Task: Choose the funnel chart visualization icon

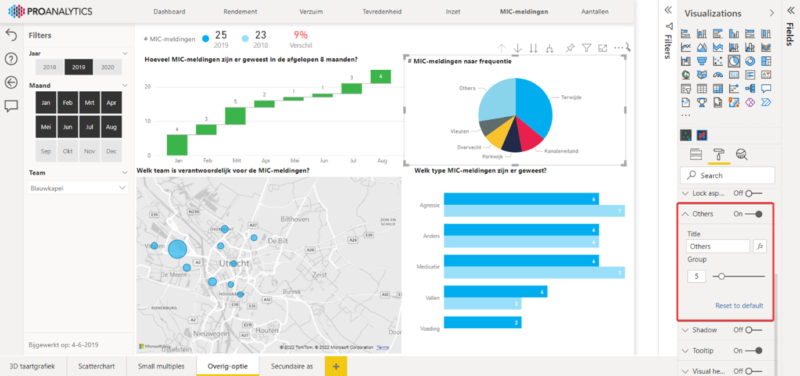Action: tap(702, 61)
